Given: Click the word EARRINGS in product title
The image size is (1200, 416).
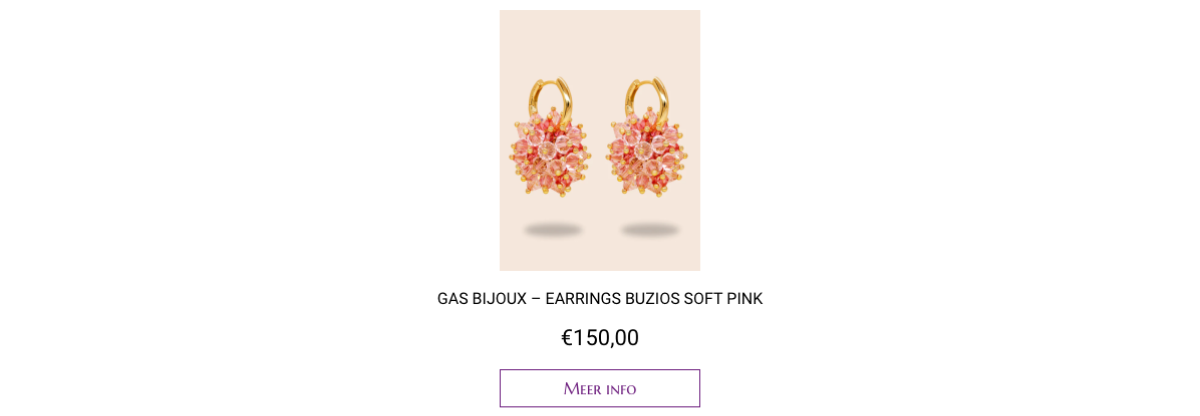Looking at the screenshot, I should pyautogui.click(x=583, y=299).
